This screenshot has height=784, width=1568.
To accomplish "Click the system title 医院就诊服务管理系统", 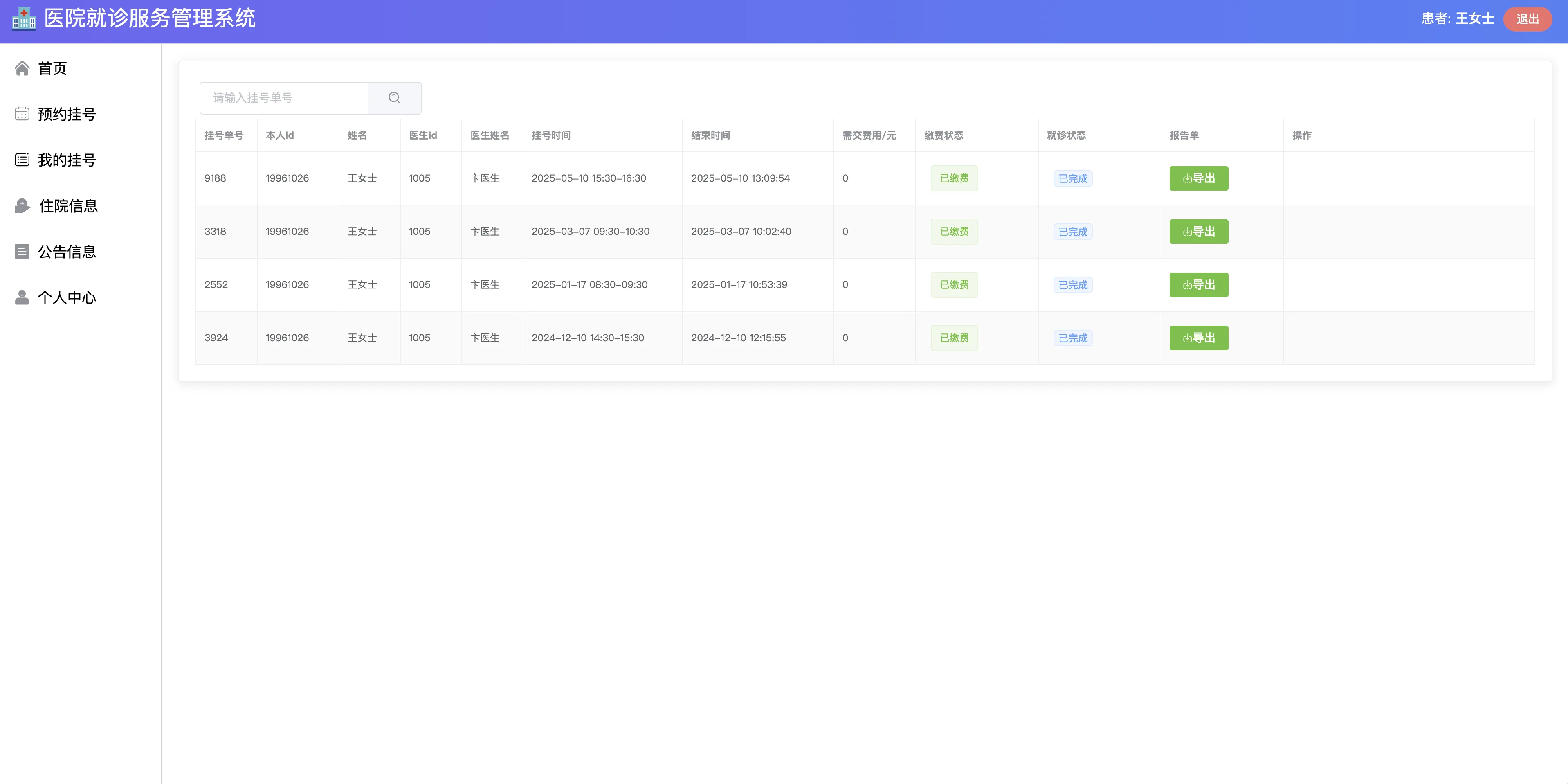I will pos(150,18).
